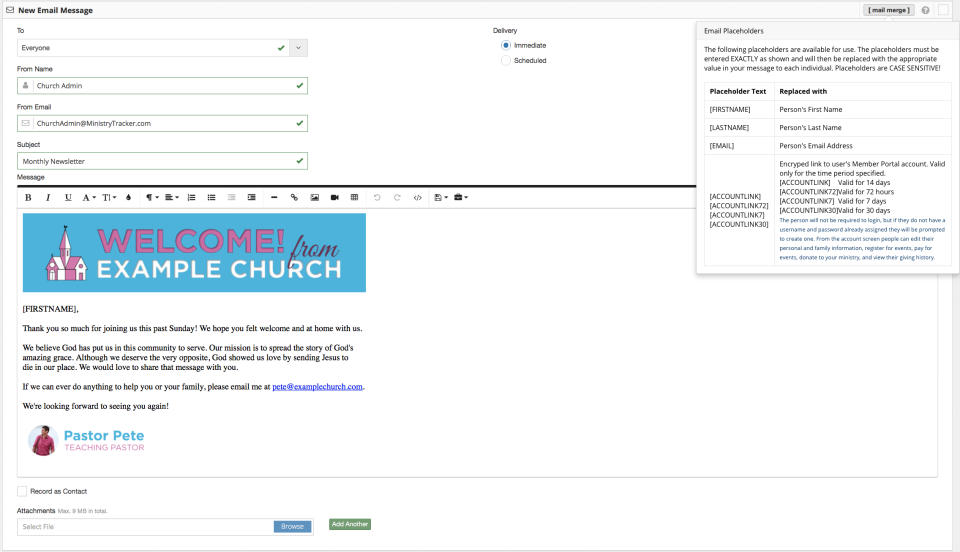The height and width of the screenshot is (552, 960).
Task: Switch to HTML code view
Action: pos(418,198)
